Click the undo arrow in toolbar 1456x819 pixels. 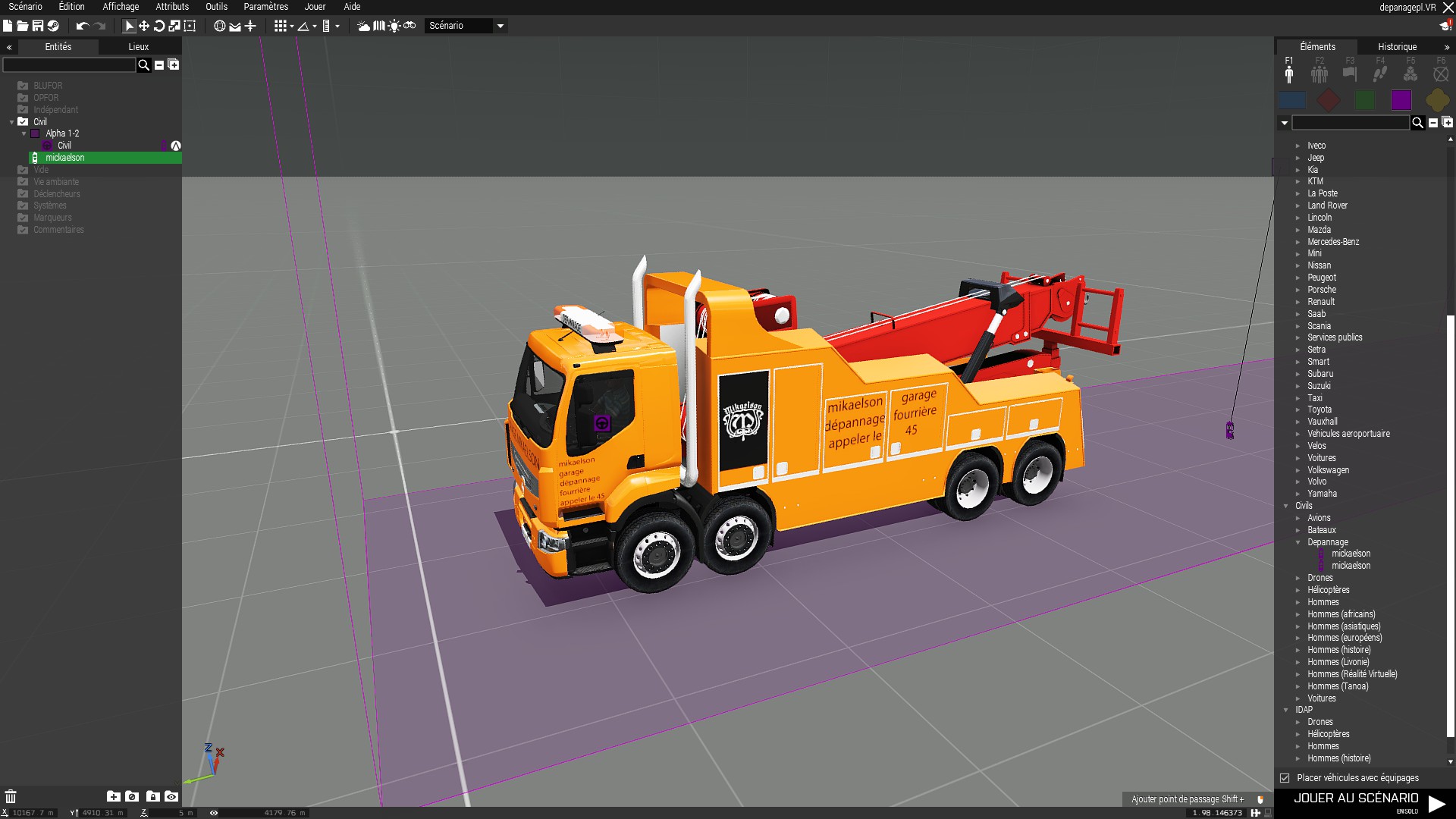82,26
